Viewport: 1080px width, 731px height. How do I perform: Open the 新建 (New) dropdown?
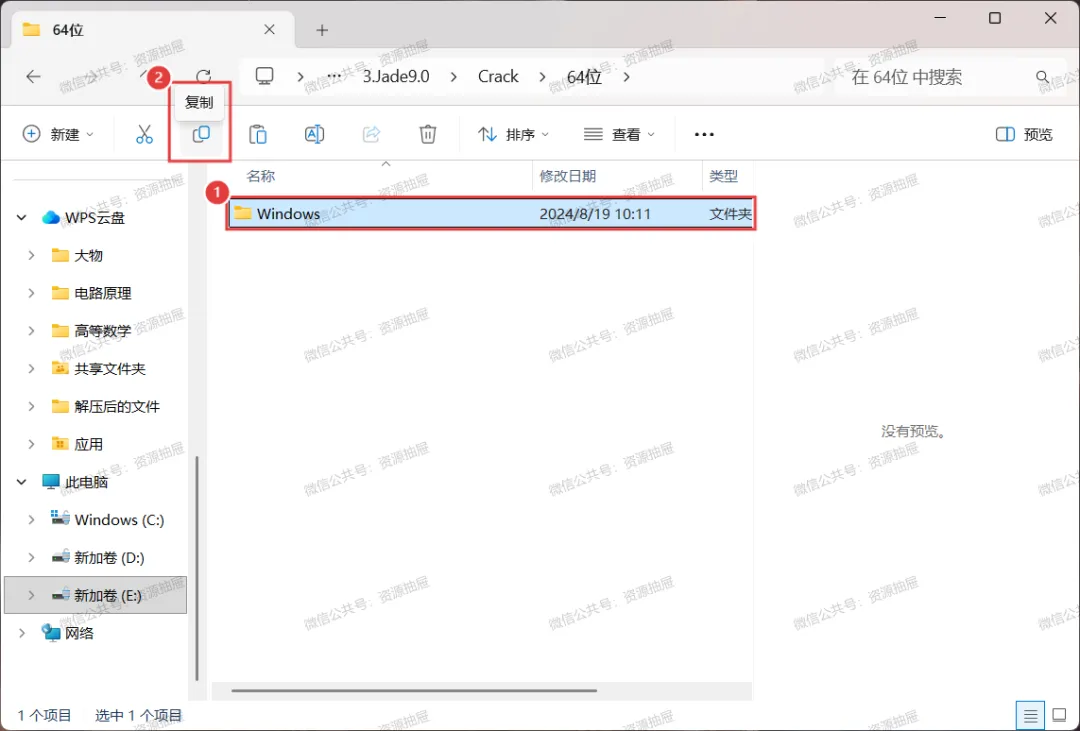click(58, 134)
